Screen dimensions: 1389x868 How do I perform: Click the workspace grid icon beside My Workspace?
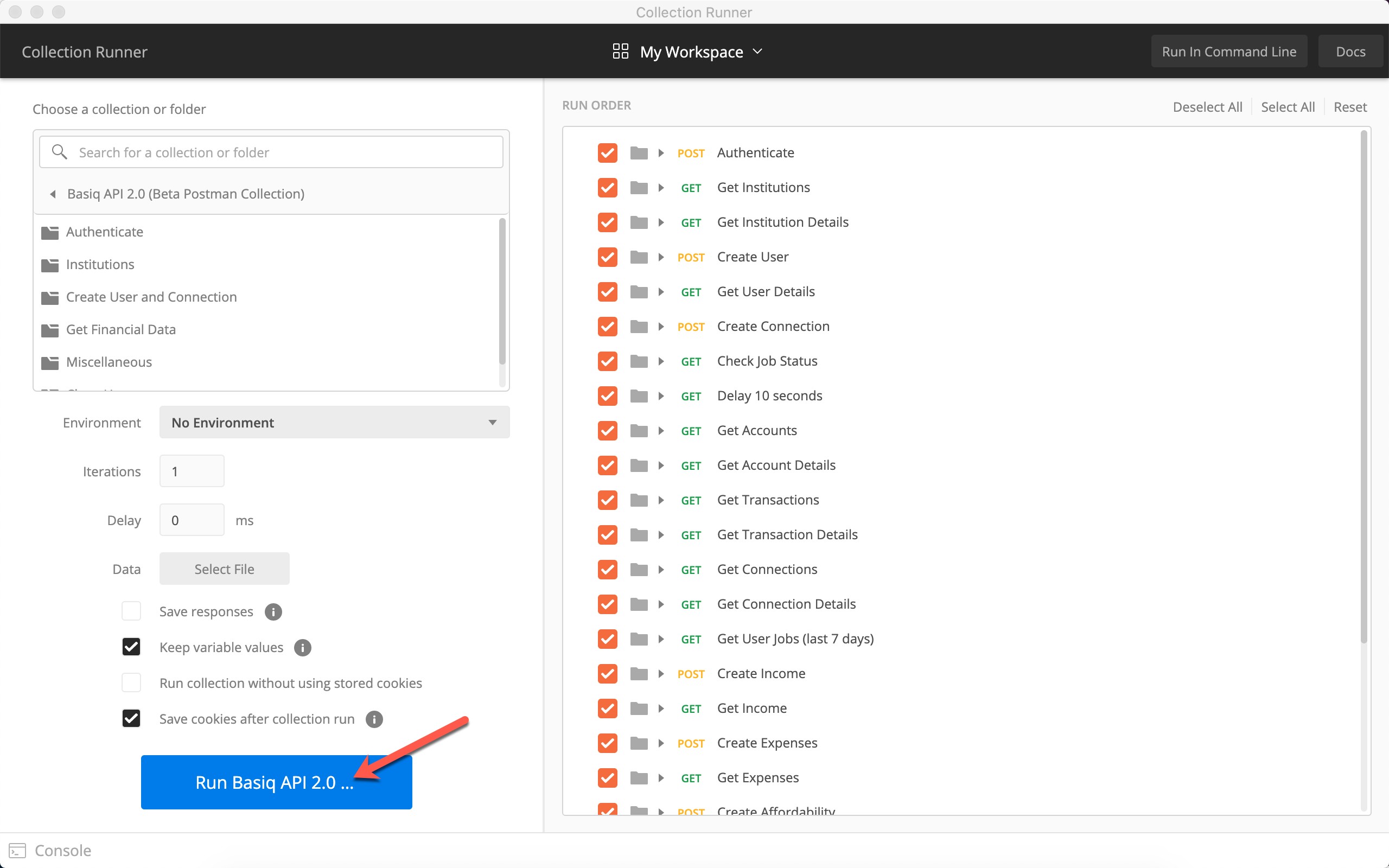click(x=621, y=52)
